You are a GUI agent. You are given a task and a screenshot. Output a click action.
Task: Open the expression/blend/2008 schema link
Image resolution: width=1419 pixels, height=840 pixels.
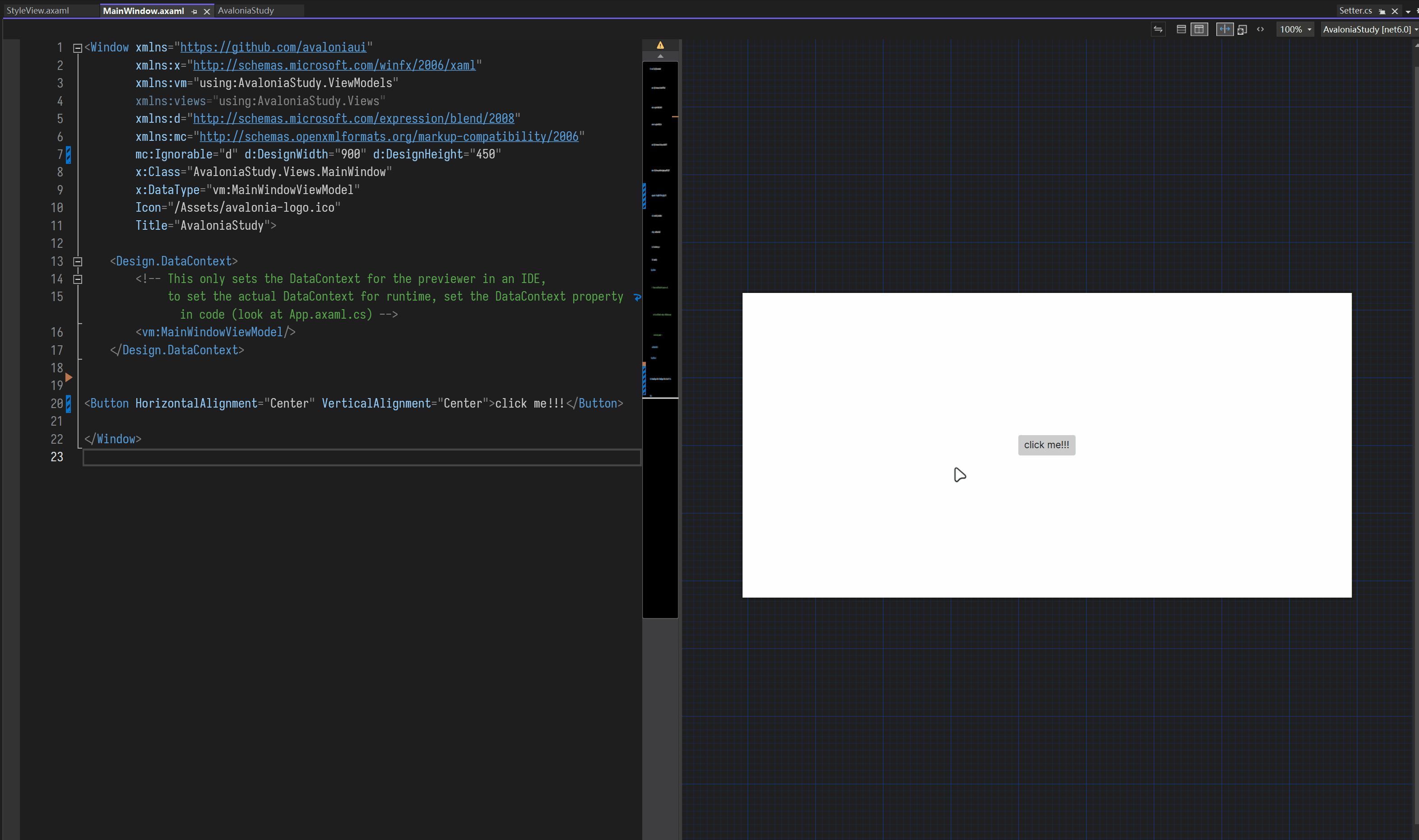pos(353,119)
